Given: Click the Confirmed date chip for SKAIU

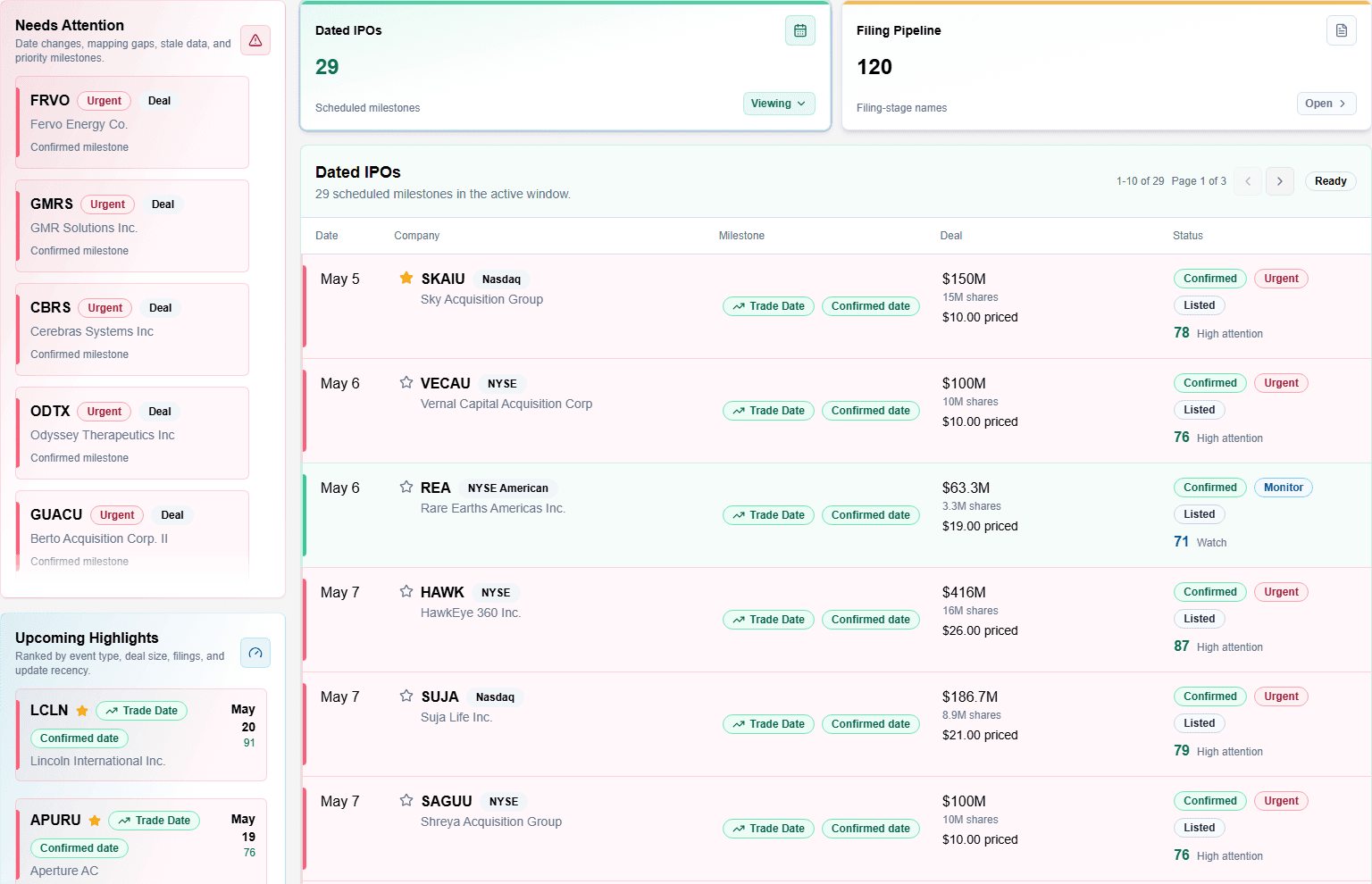Looking at the screenshot, I should click(871, 306).
